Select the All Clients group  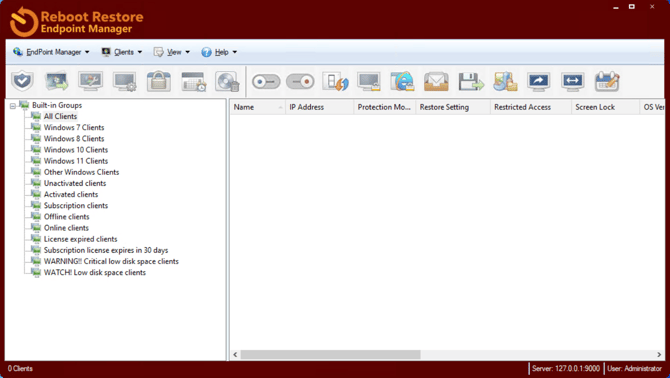click(60, 116)
